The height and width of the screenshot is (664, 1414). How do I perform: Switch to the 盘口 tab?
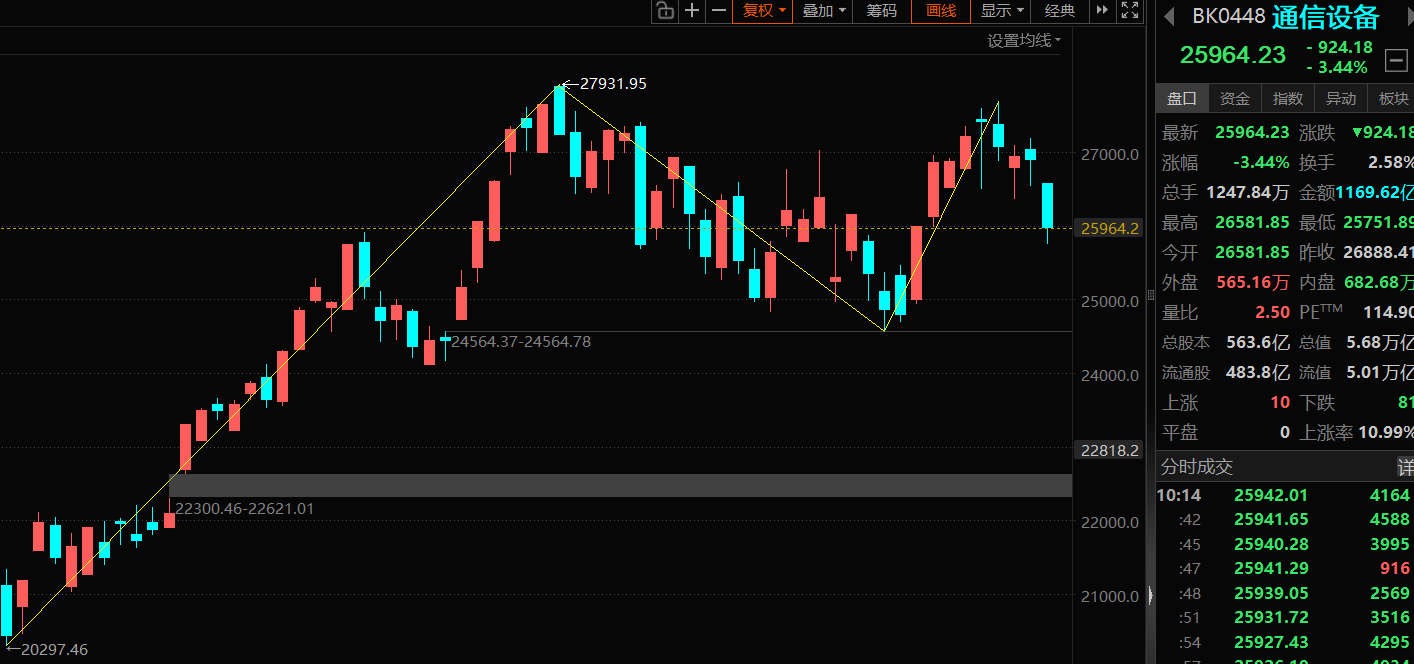point(1182,98)
